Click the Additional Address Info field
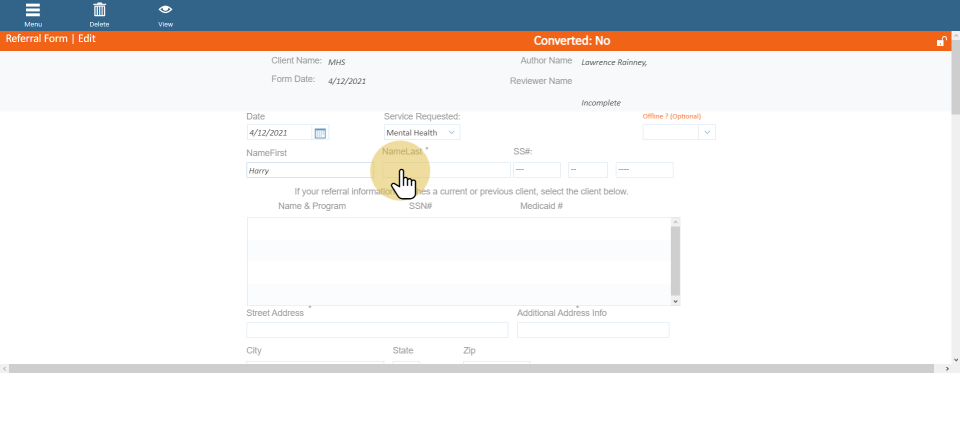 (592, 330)
